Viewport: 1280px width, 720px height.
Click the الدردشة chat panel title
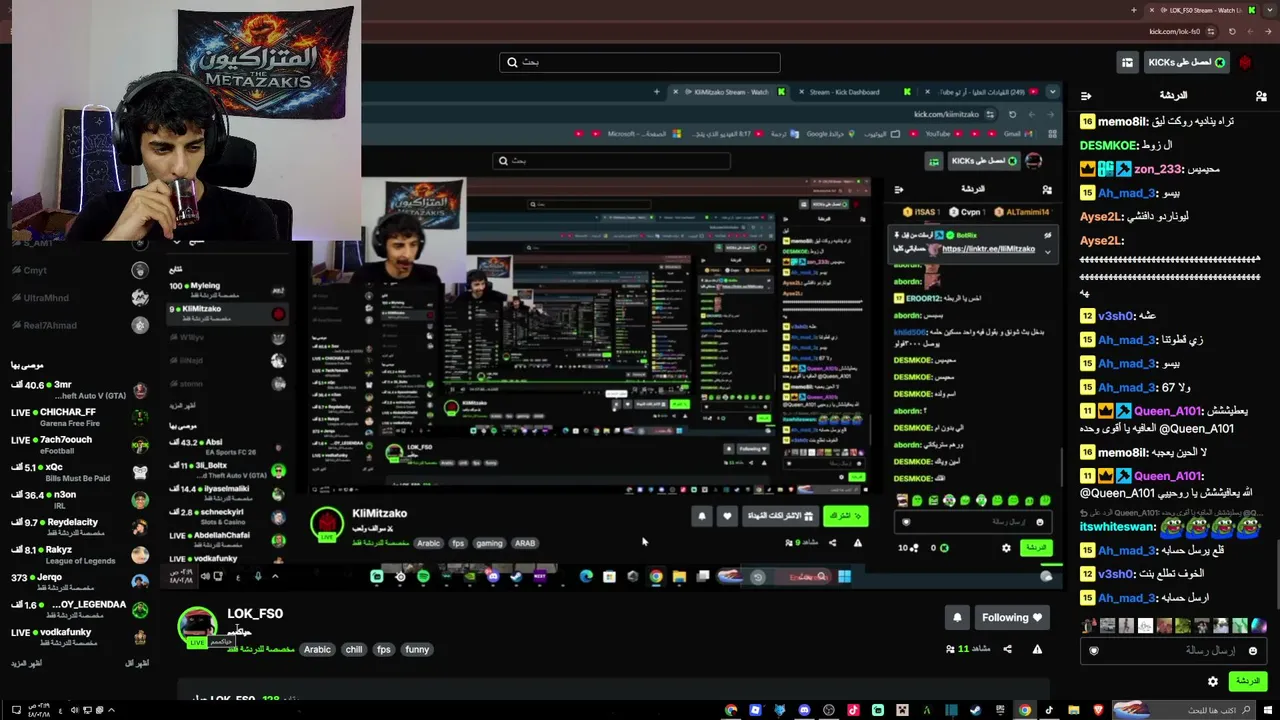[1173, 96]
